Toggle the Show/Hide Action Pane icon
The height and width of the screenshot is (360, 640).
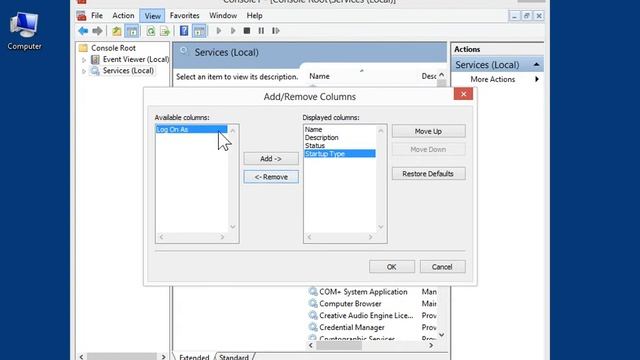[199, 31]
